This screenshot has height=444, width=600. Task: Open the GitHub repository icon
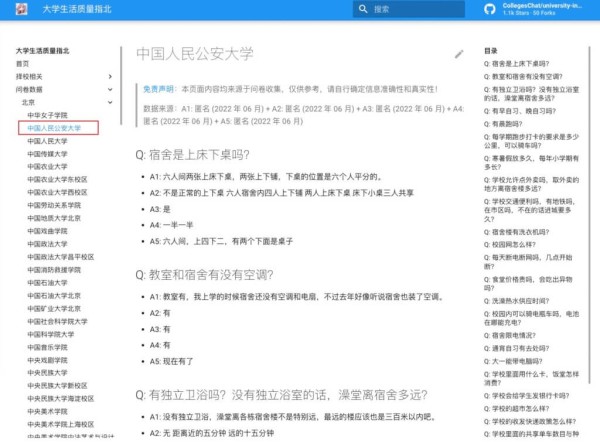[x=490, y=9]
